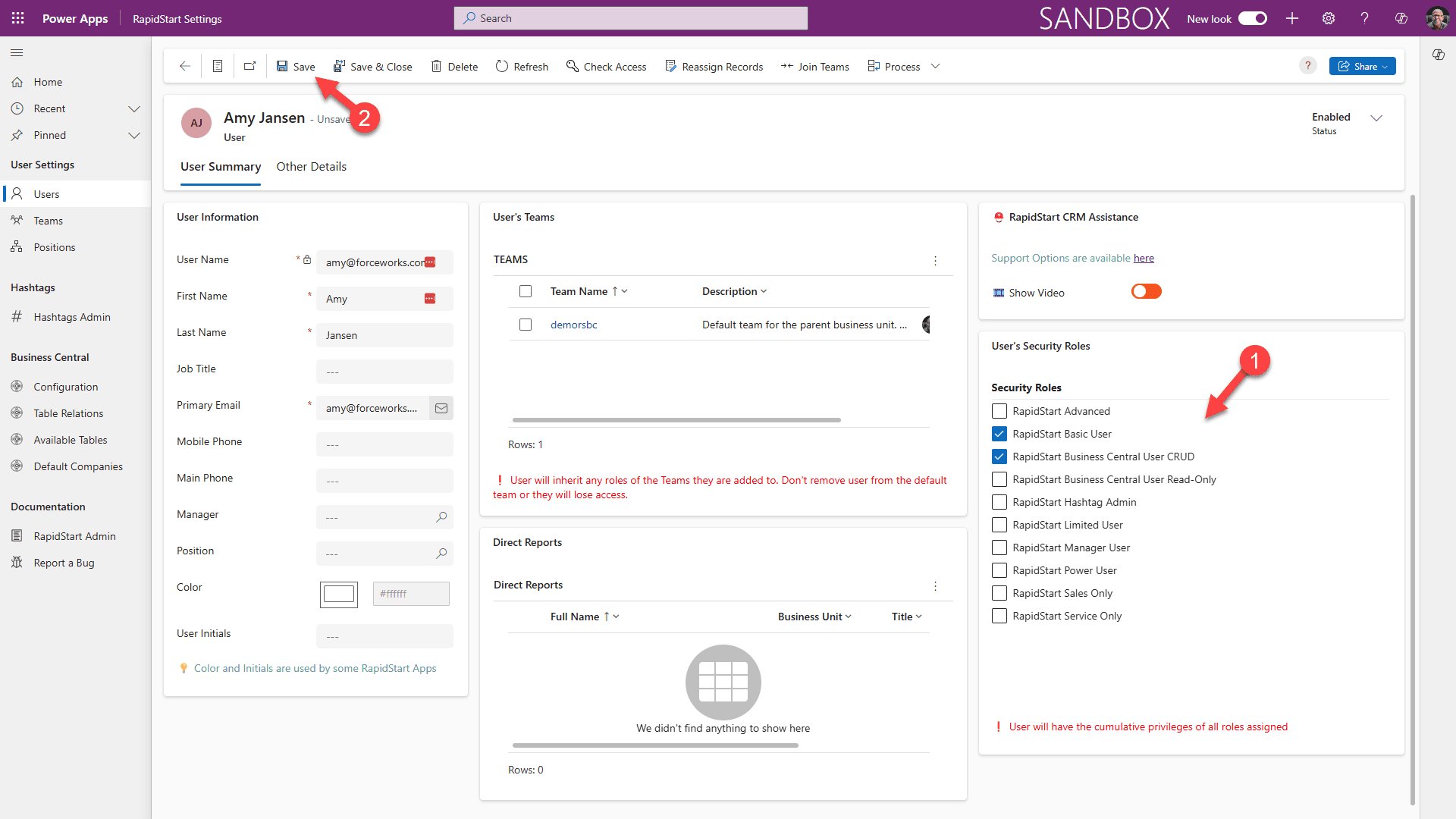
Task: Click the Refresh command icon
Action: point(502,67)
